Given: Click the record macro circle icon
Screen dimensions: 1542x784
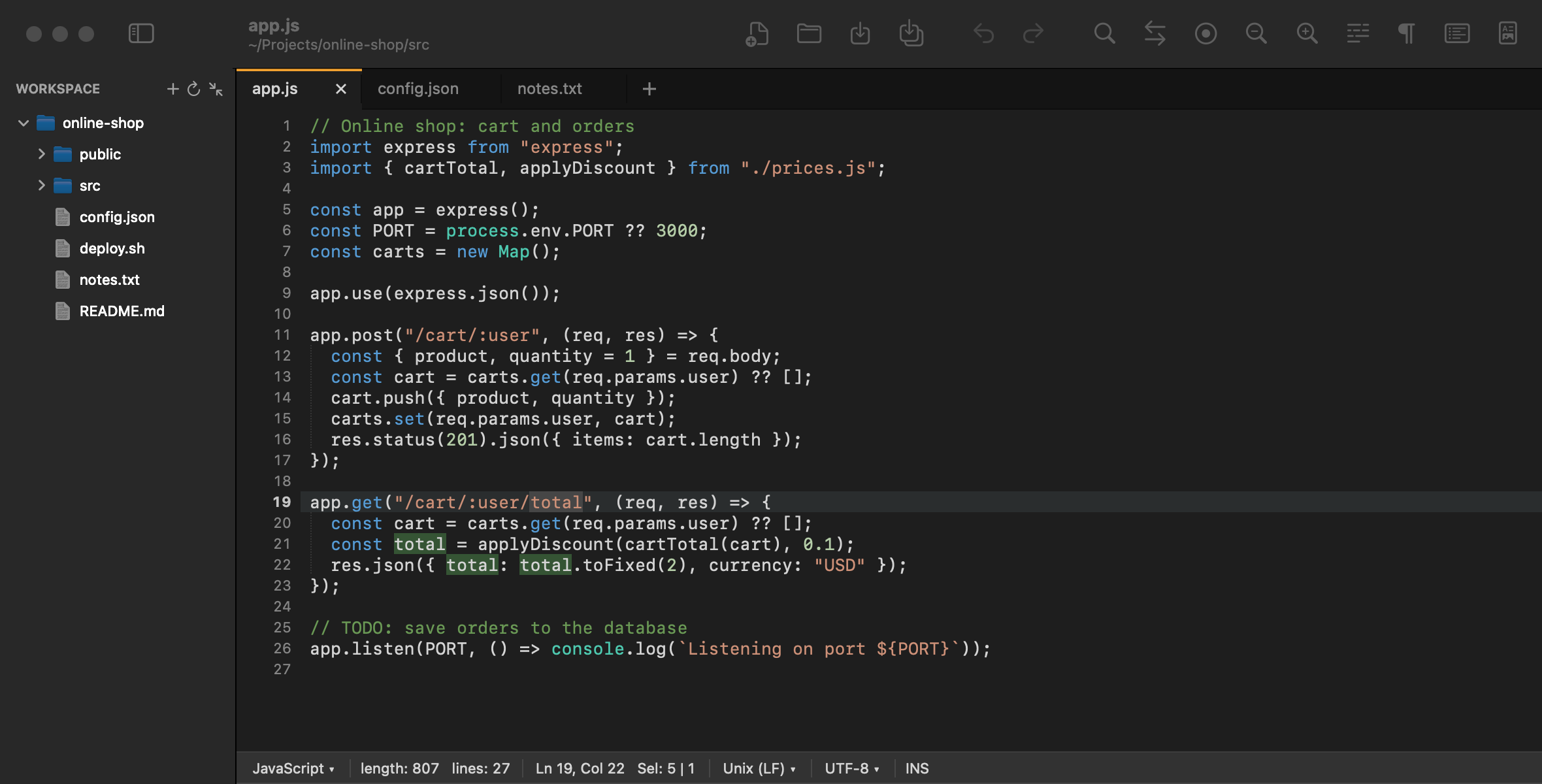Looking at the screenshot, I should coord(1206,33).
